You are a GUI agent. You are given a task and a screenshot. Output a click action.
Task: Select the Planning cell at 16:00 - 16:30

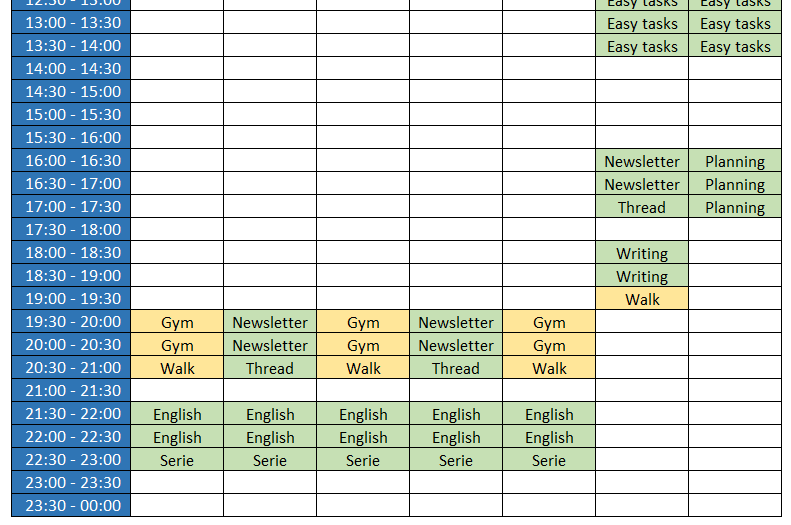point(735,161)
